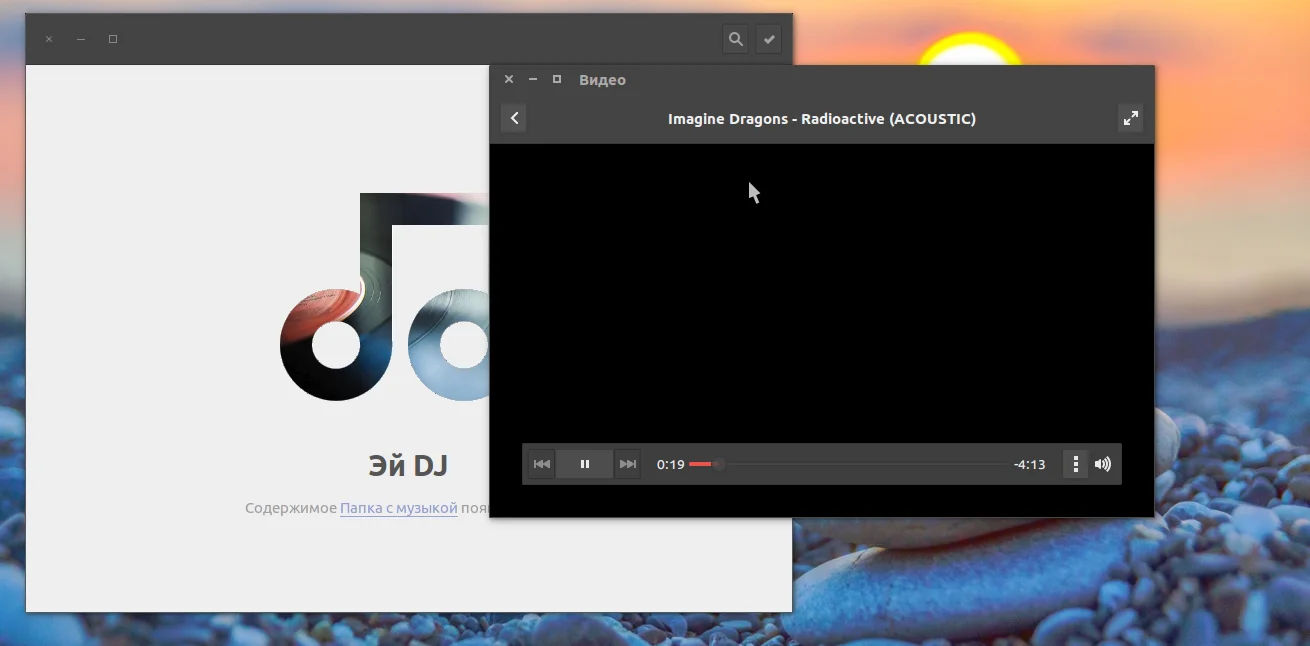Screen dimensions: 1310x646
Task: Open search in the music window
Action: tap(736, 39)
